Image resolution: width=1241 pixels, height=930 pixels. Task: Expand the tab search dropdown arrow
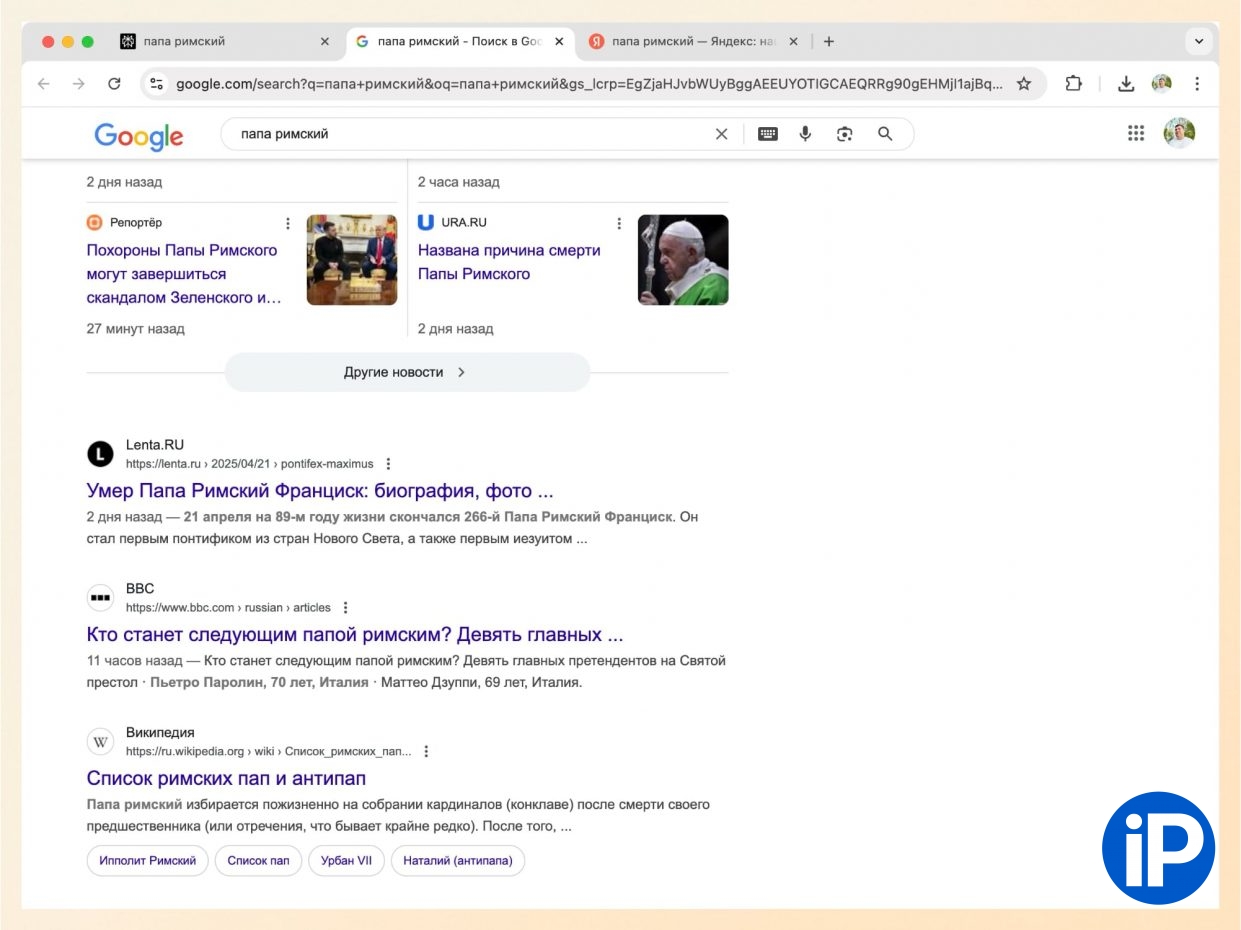pos(1198,42)
